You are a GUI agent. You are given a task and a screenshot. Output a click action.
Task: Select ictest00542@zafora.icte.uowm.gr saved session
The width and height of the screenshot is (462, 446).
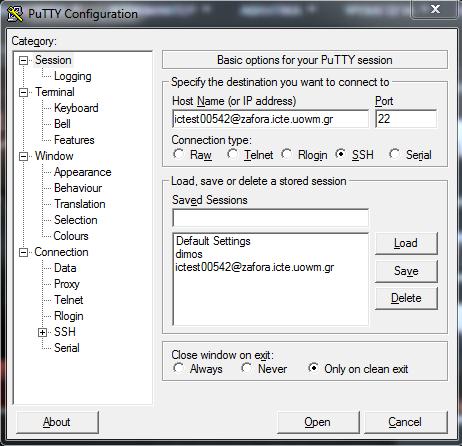point(255,267)
